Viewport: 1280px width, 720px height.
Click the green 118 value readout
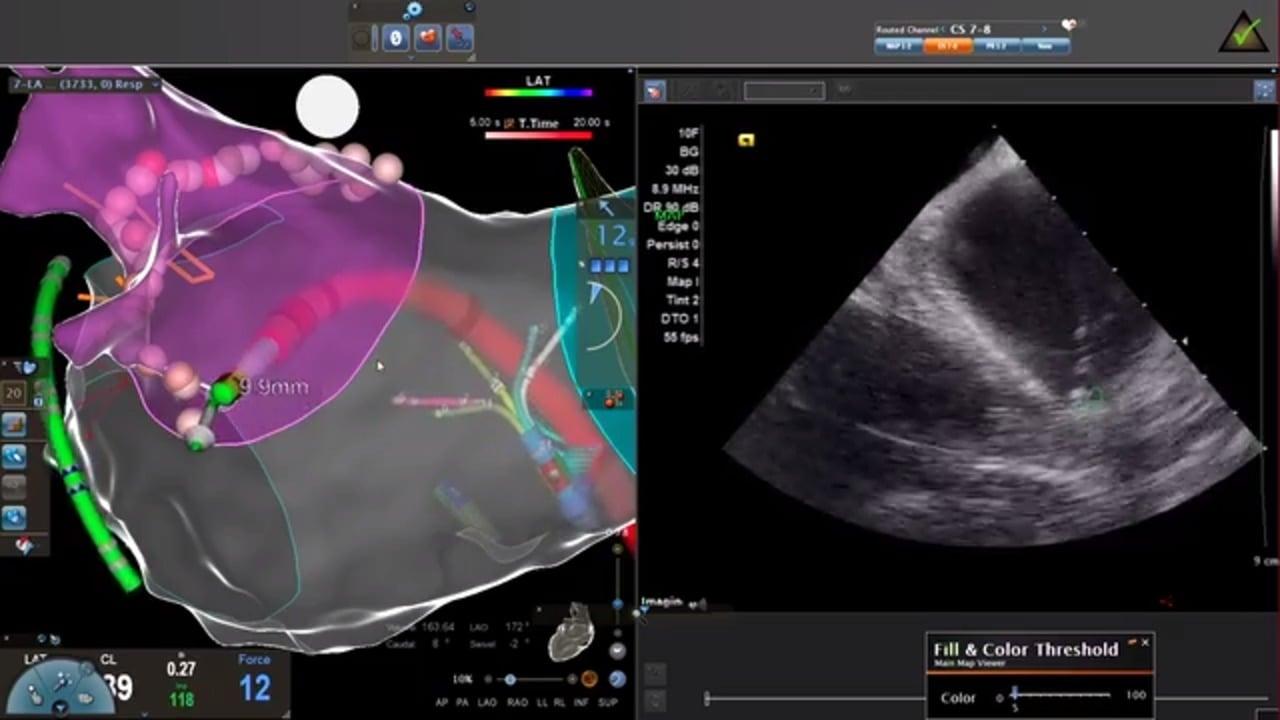pyautogui.click(x=180, y=700)
